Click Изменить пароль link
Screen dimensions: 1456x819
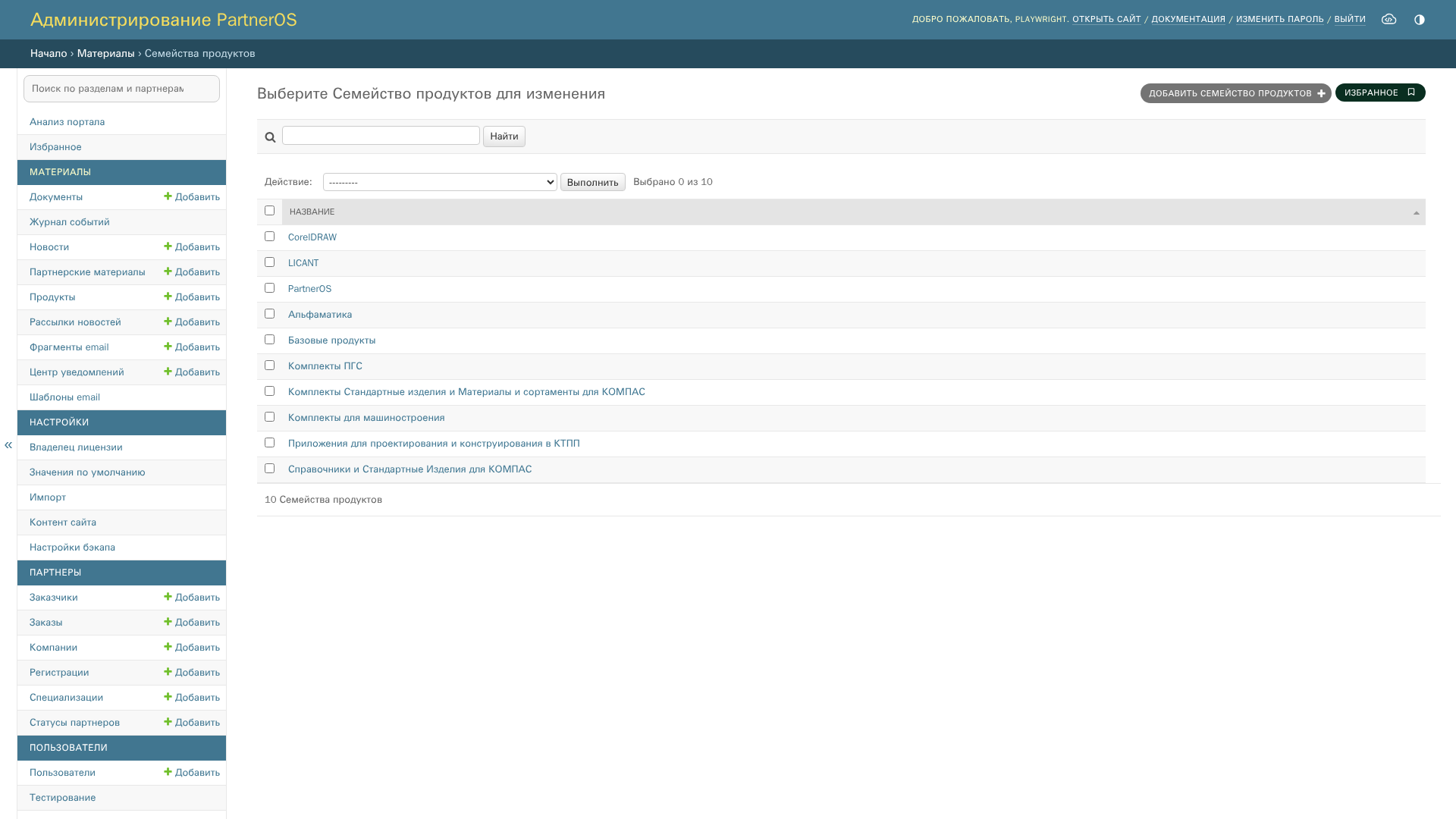[x=1279, y=19]
